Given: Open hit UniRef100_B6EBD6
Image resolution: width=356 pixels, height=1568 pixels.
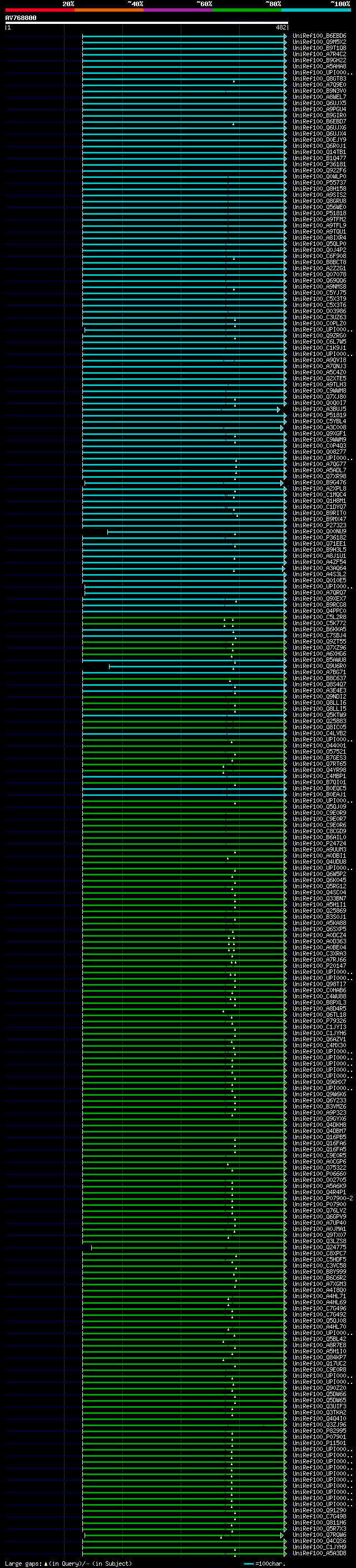Looking at the screenshot, I should (x=319, y=36).
